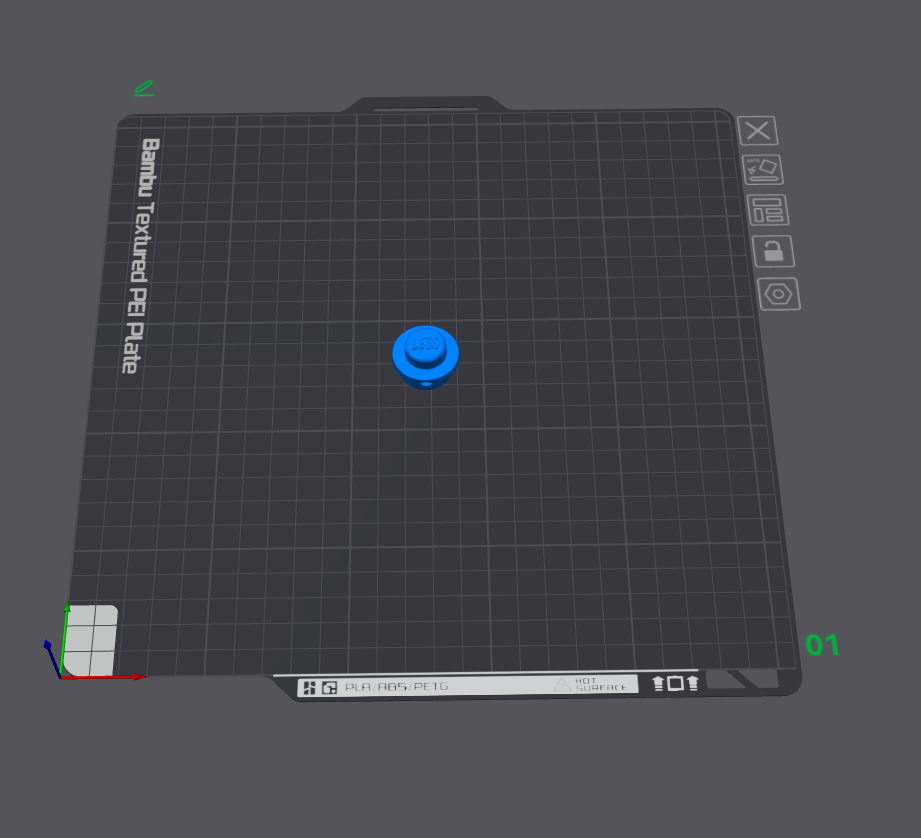Click the green Y axis arrow

(65, 639)
